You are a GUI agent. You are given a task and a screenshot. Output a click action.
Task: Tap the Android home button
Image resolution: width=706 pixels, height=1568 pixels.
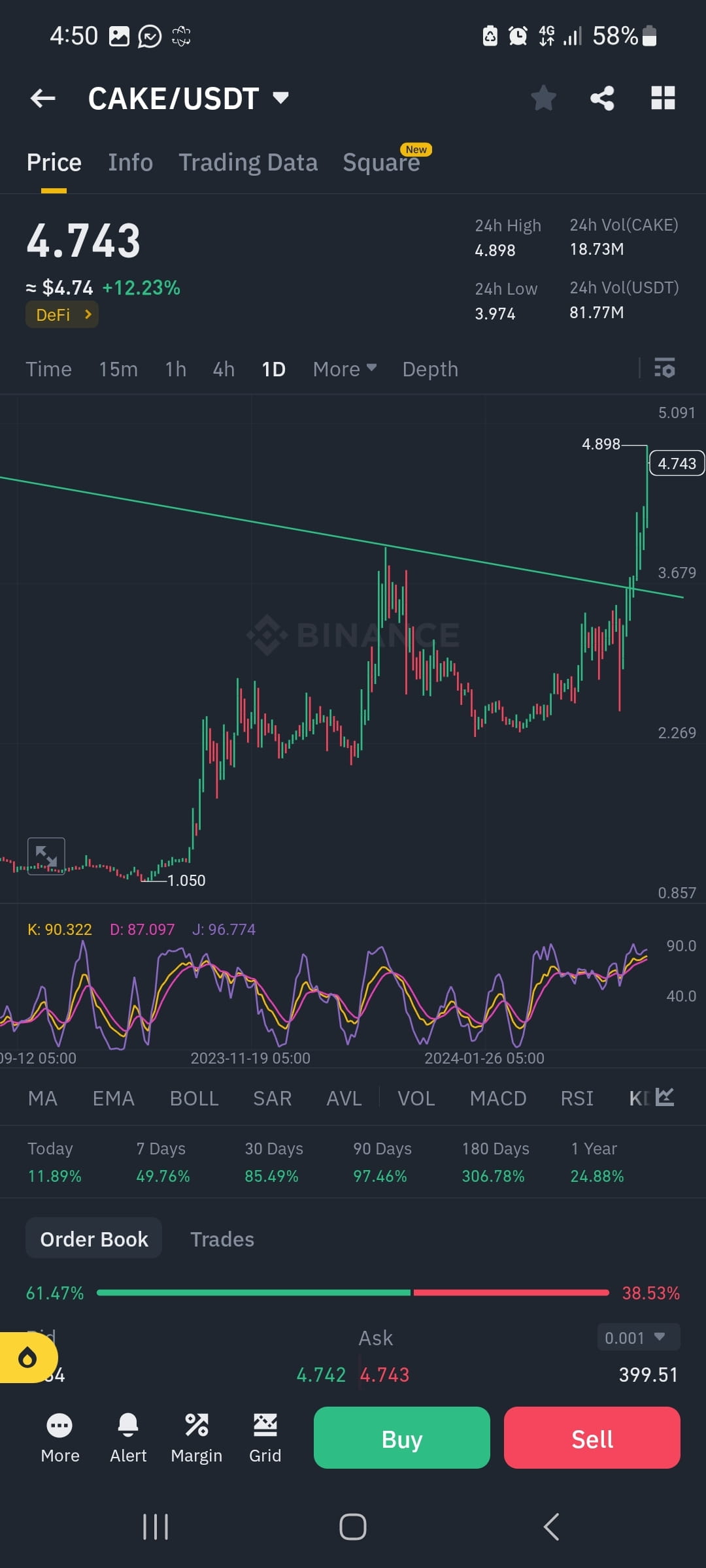point(353,1527)
